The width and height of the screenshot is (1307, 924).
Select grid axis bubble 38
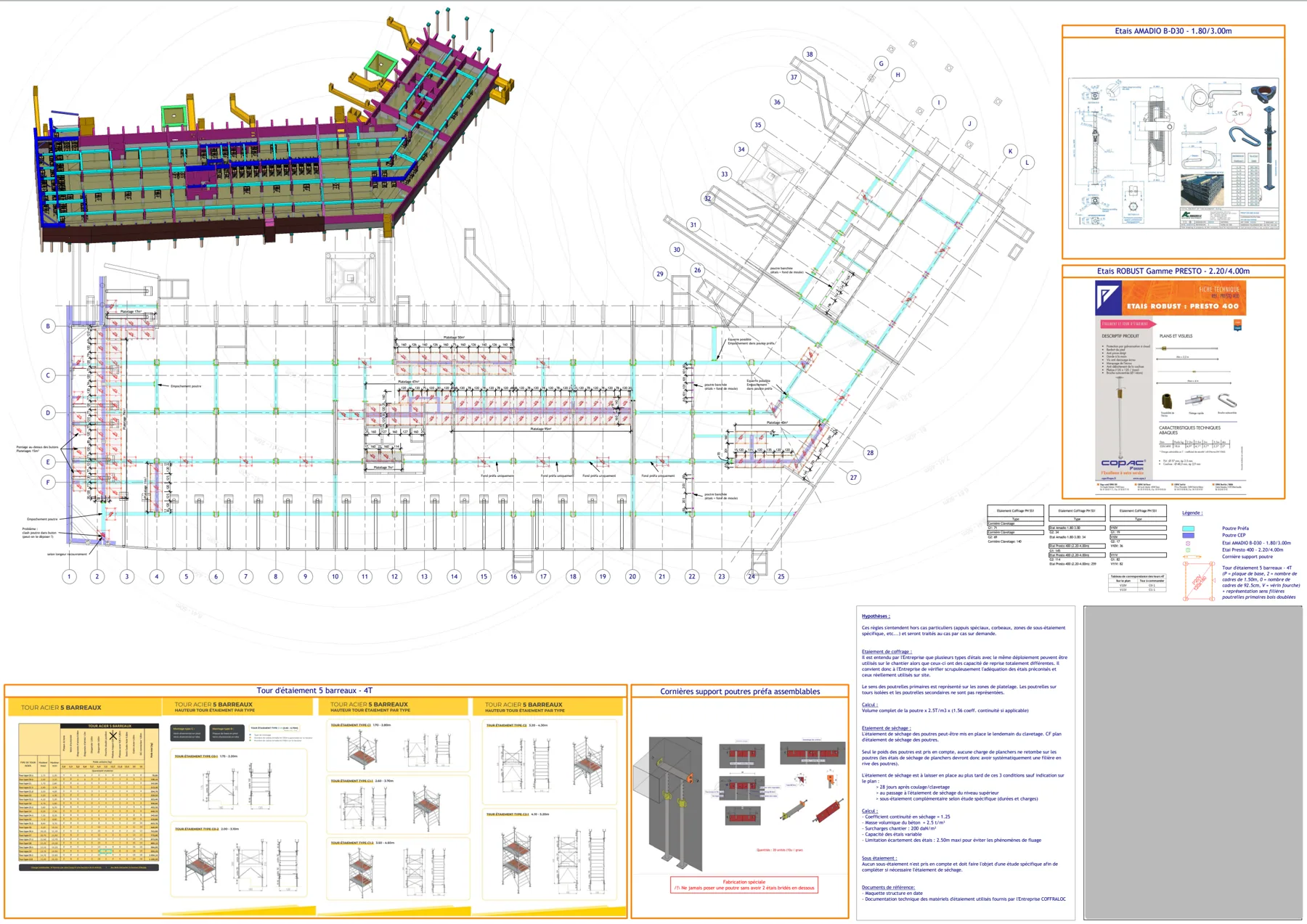809,54
